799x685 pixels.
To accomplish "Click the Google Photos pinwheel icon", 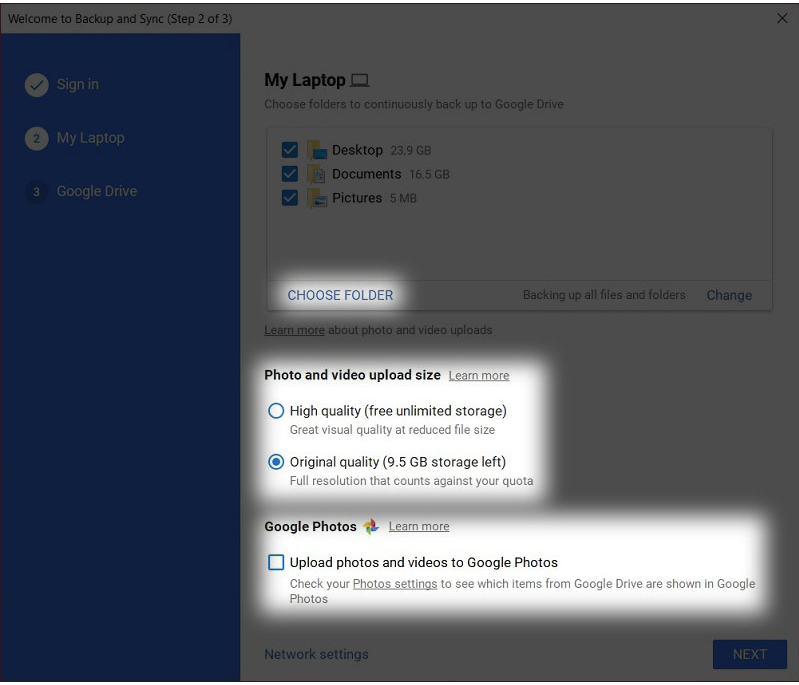I will click(371, 526).
